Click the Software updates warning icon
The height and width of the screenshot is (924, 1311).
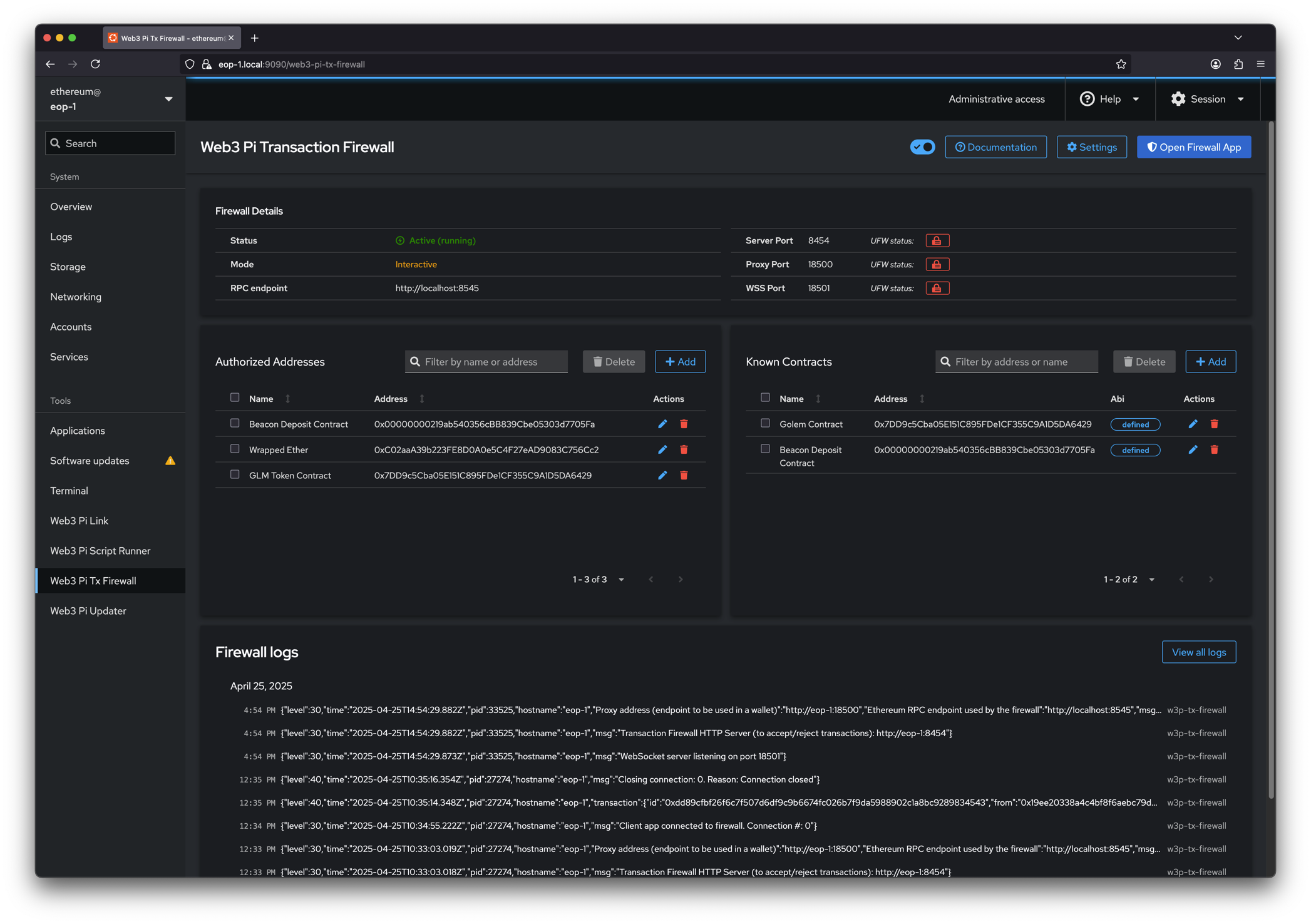[170, 461]
